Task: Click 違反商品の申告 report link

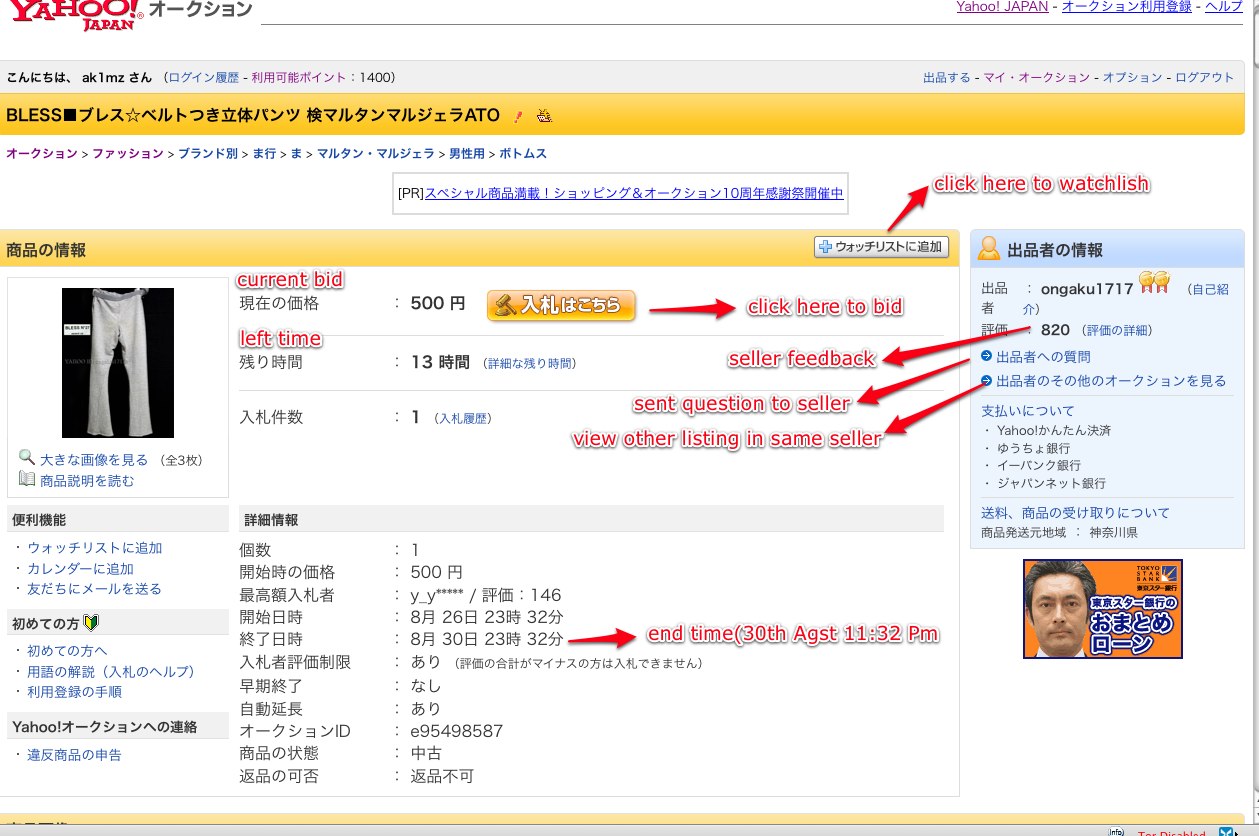Action: pos(74,755)
